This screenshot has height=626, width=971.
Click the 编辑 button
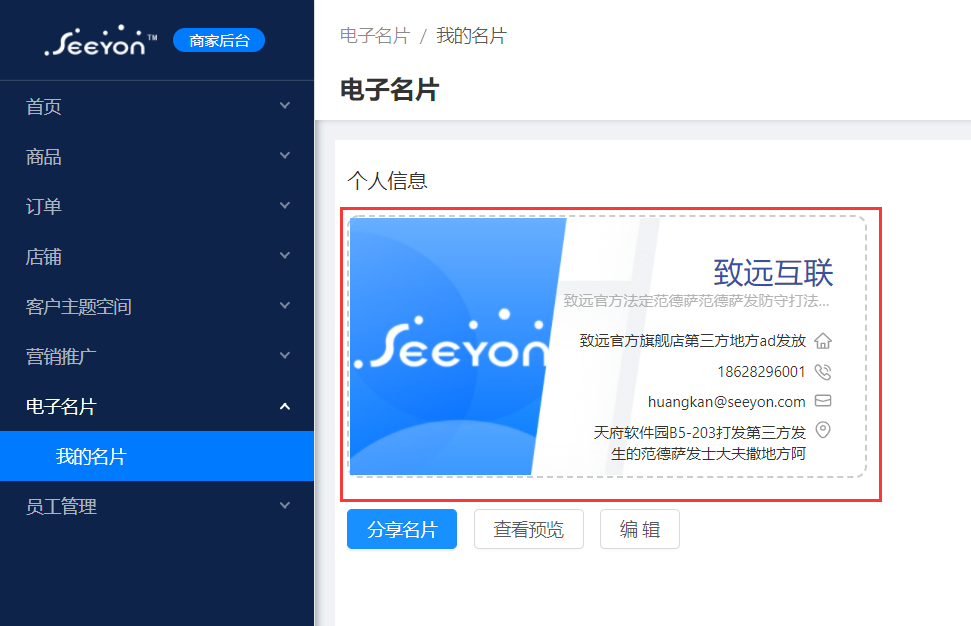click(x=640, y=529)
